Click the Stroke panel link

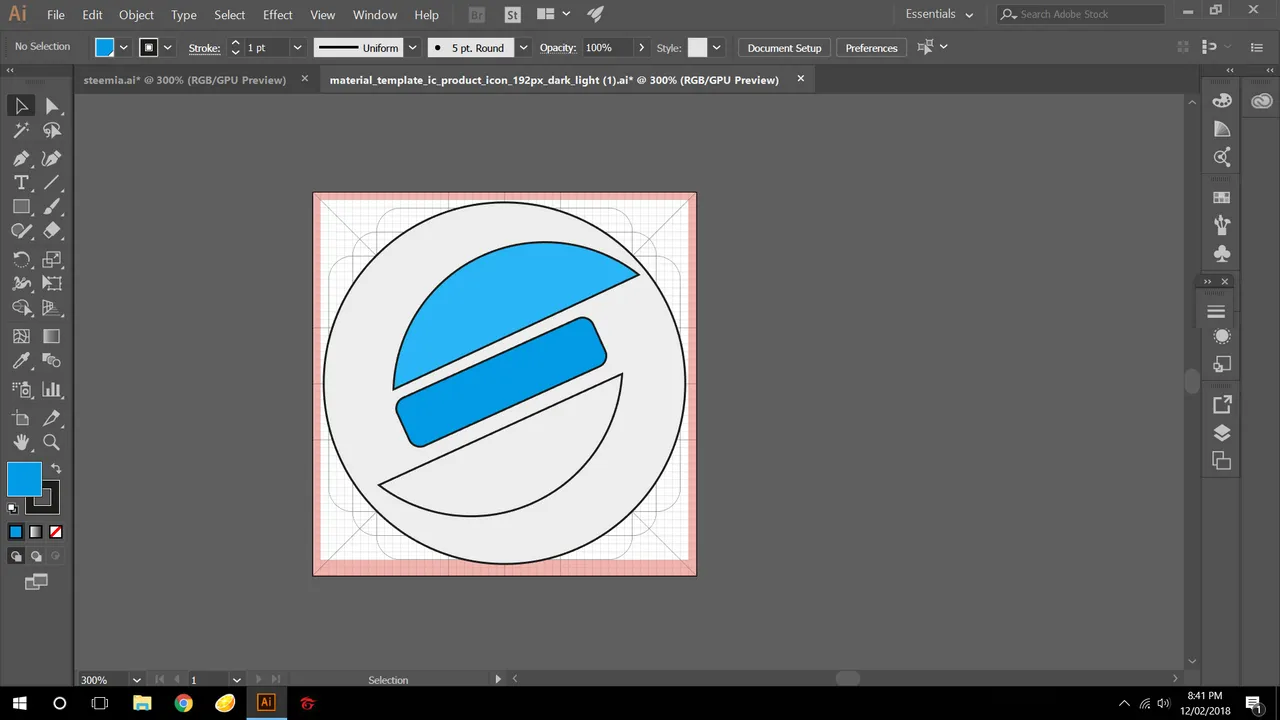(x=204, y=48)
